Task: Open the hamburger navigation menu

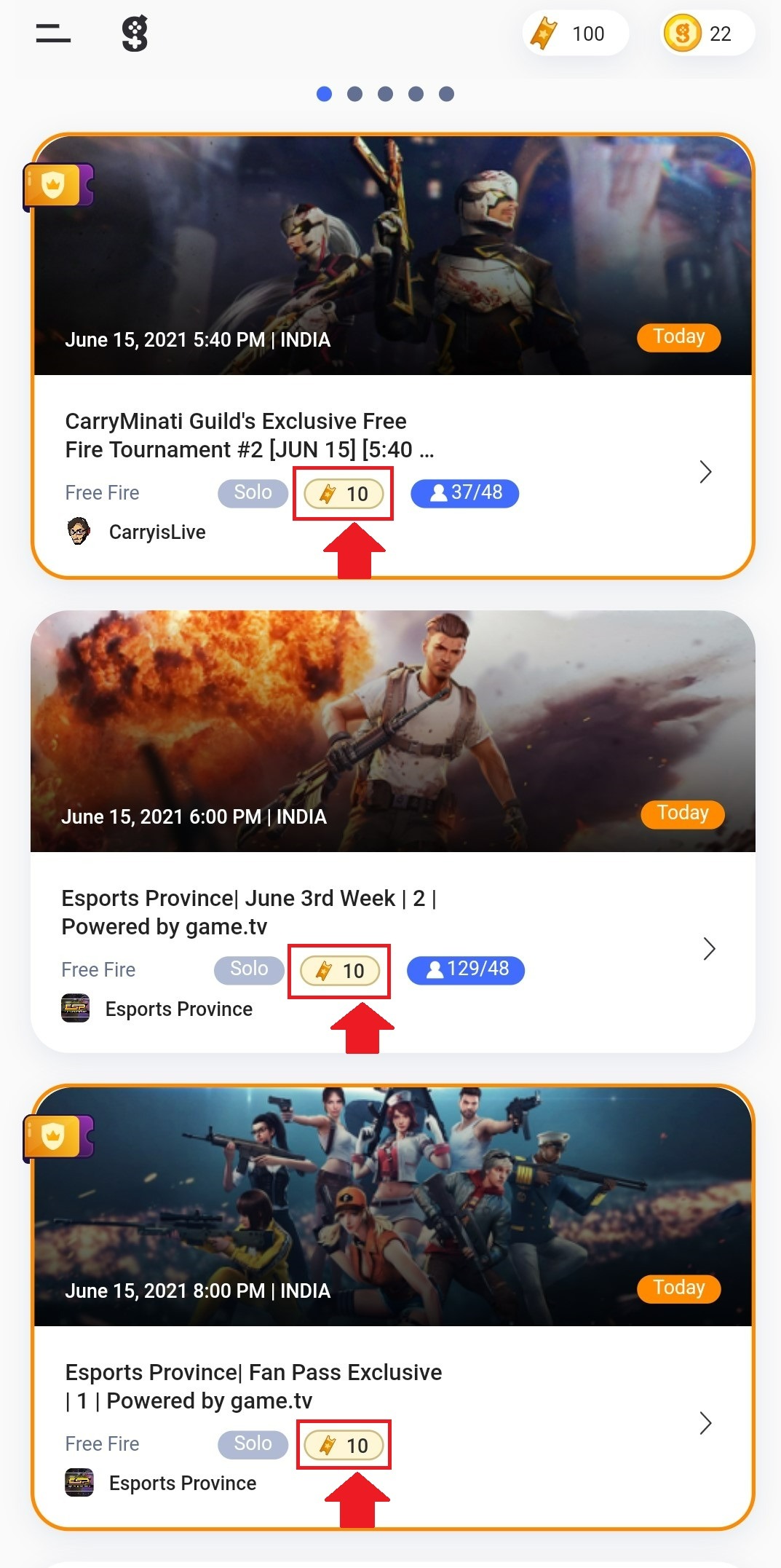Action: (53, 34)
